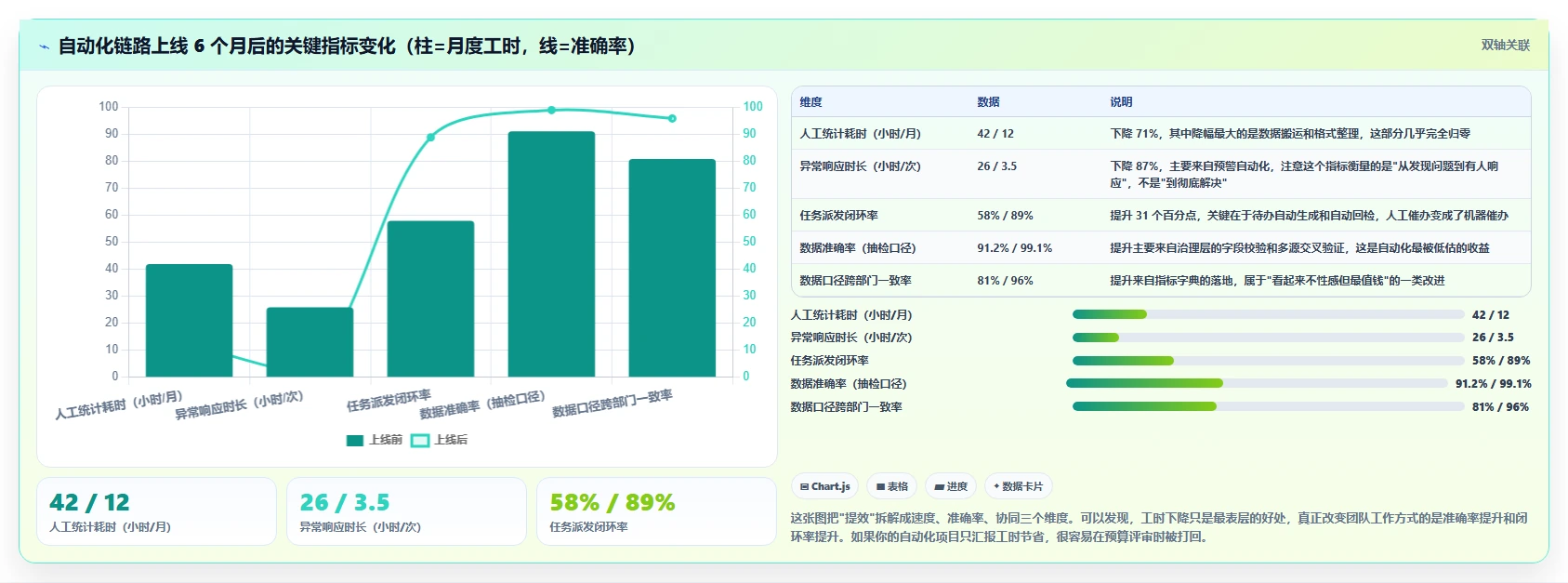Viewport: 1568px width, 583px height.
Task: Click the bar for 人工统计耗时
Action: pyautogui.click(x=190, y=320)
